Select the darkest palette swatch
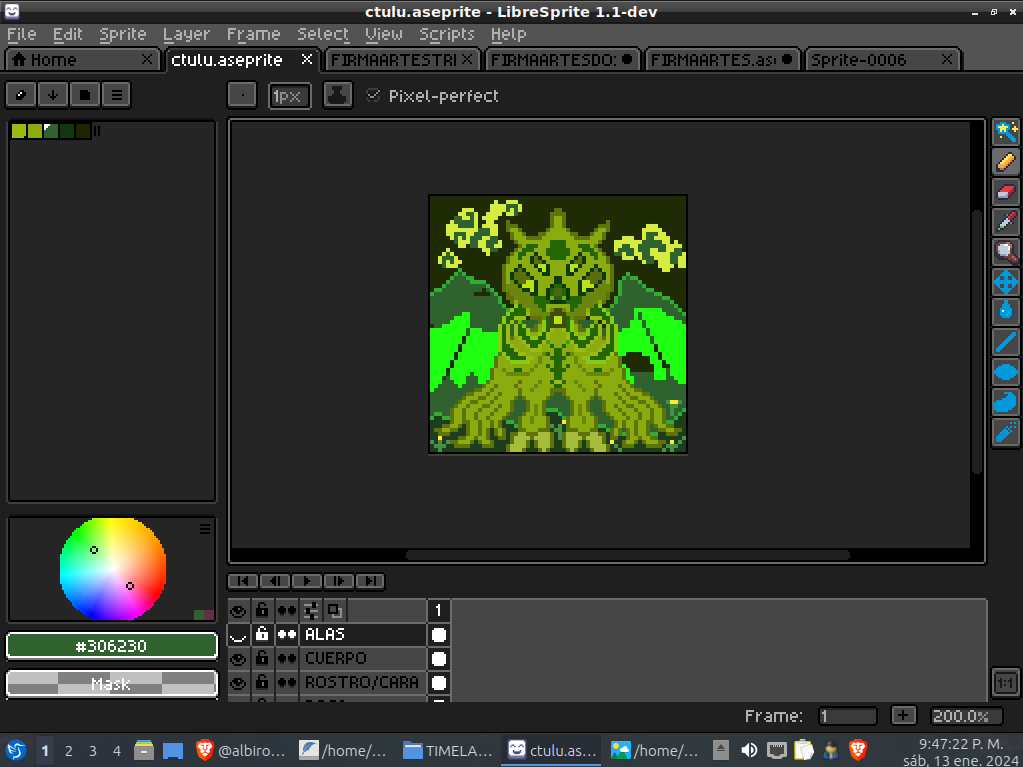 click(83, 131)
